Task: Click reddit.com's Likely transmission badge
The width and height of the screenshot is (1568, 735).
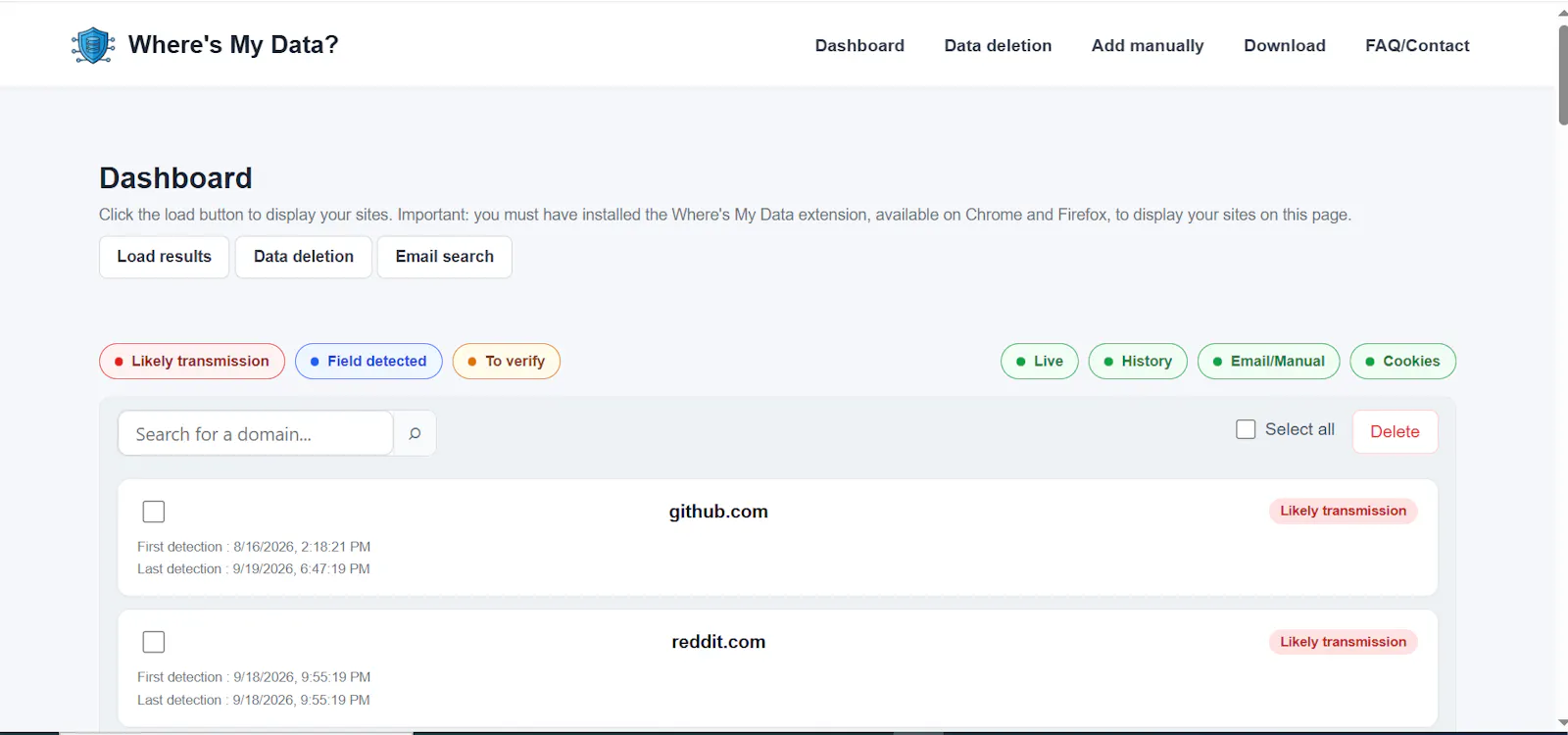Action: pyautogui.click(x=1343, y=642)
